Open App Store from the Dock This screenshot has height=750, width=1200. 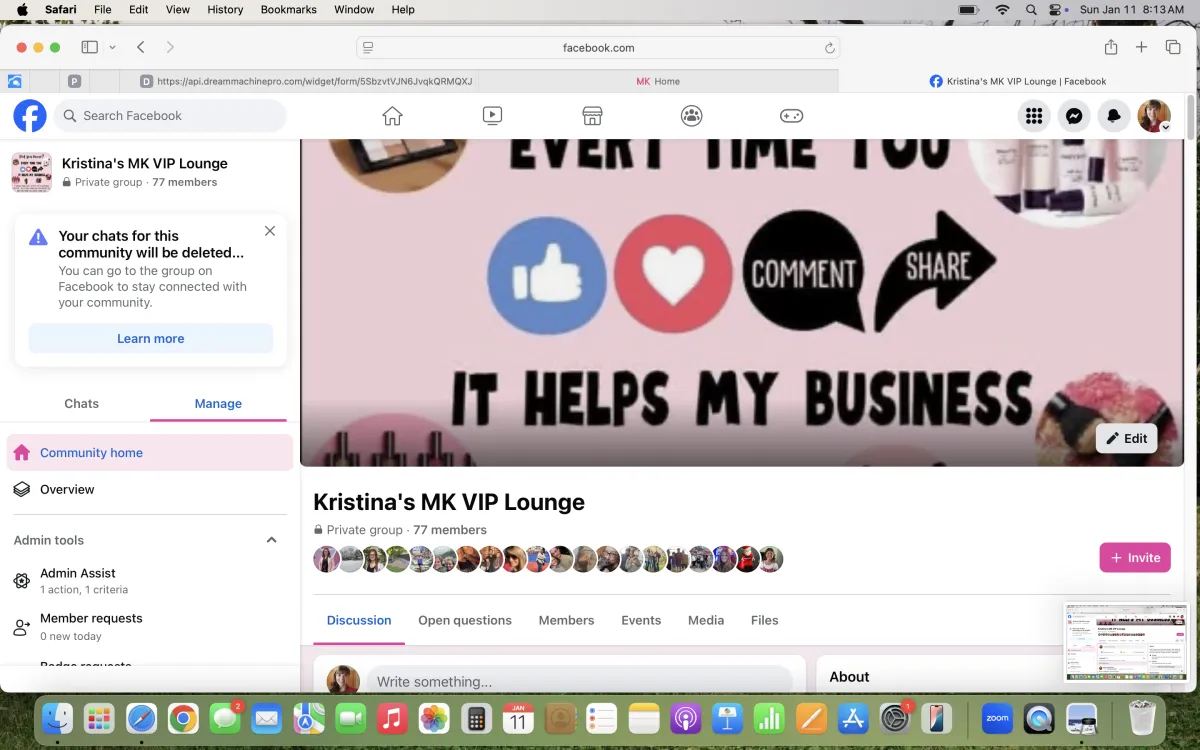(x=853, y=718)
